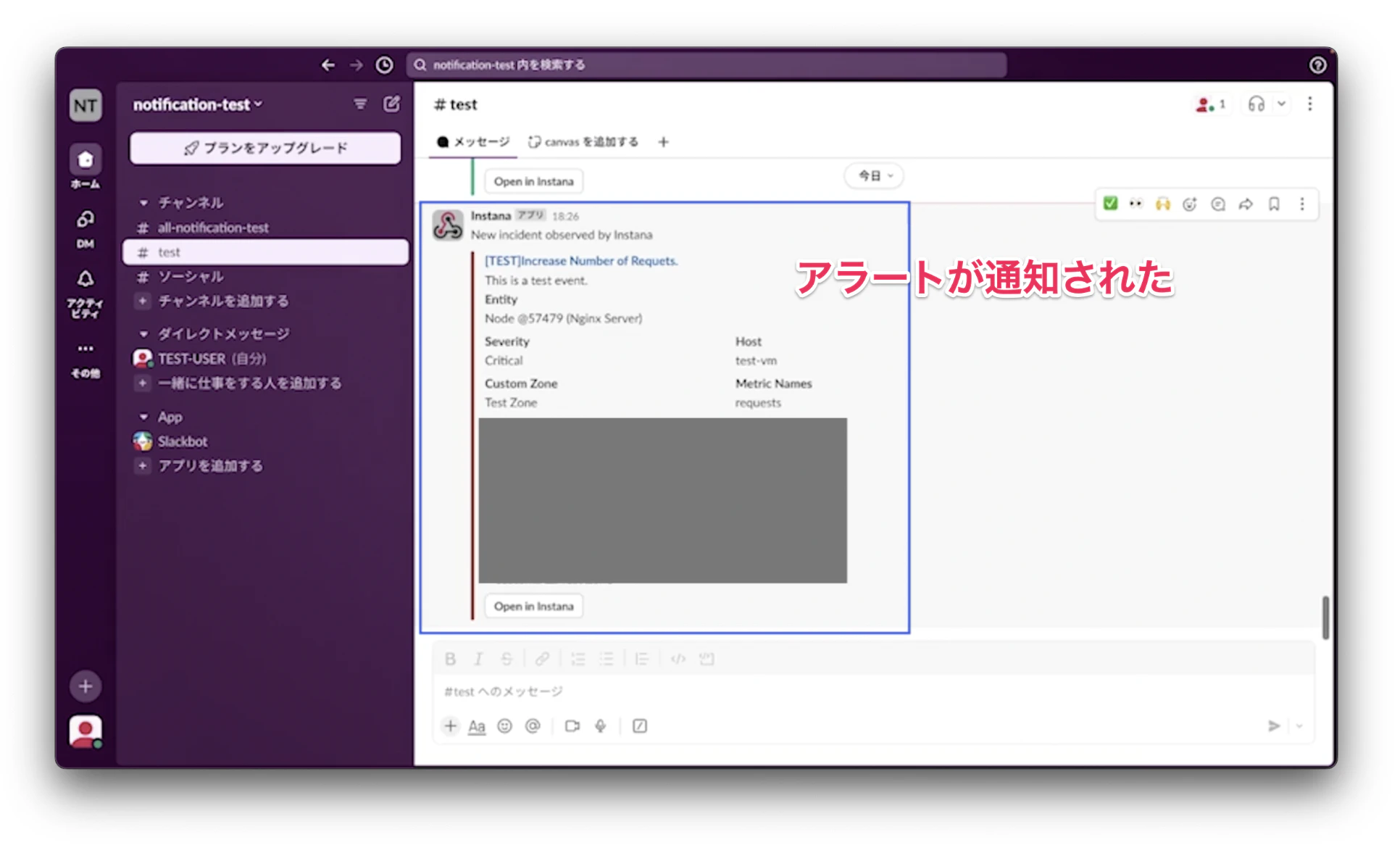Compose a new message with the pencil icon
The image size is (1400, 861).
tap(391, 104)
